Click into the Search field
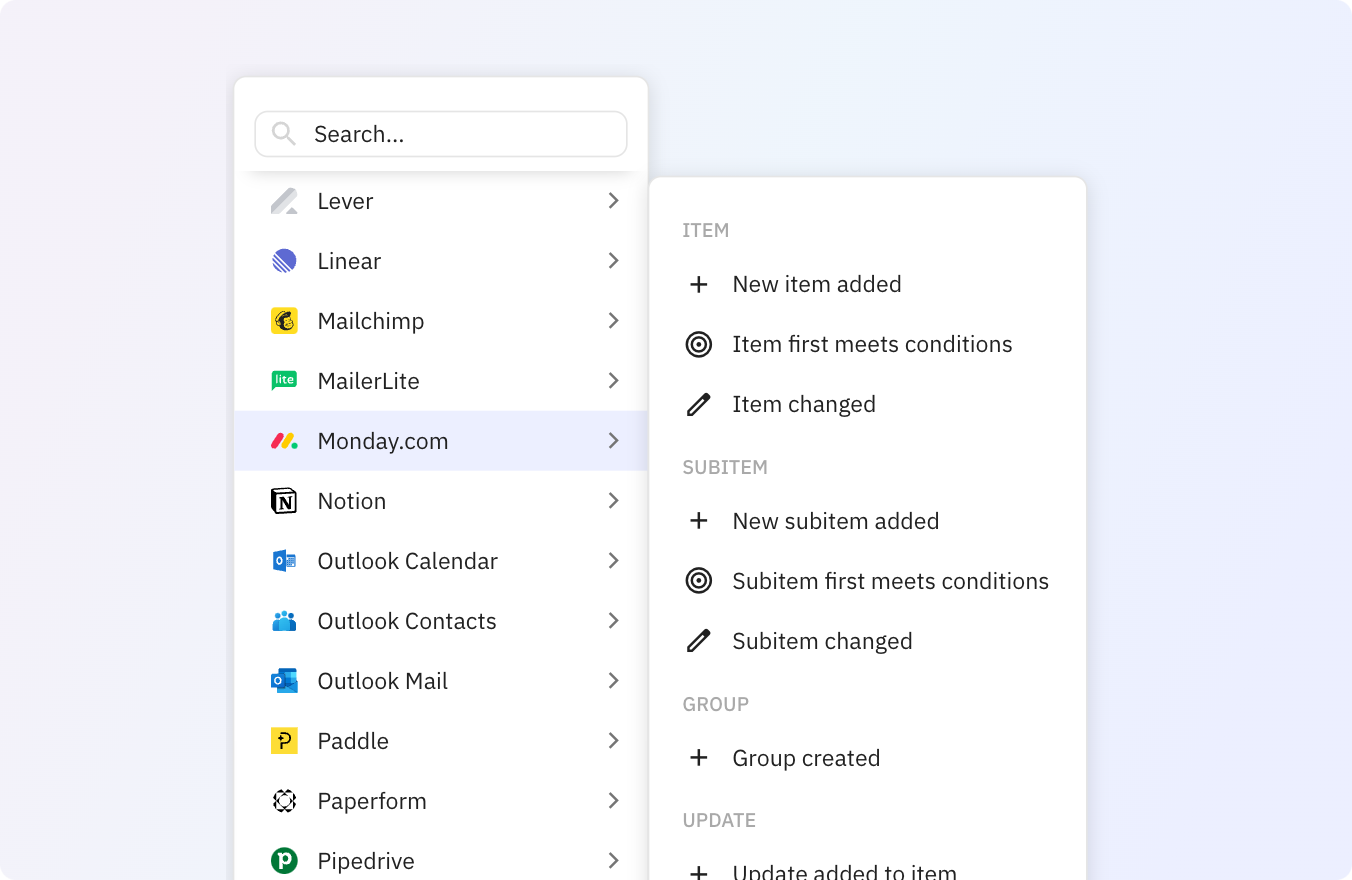Viewport: 1352px width, 880px height. [x=441, y=134]
